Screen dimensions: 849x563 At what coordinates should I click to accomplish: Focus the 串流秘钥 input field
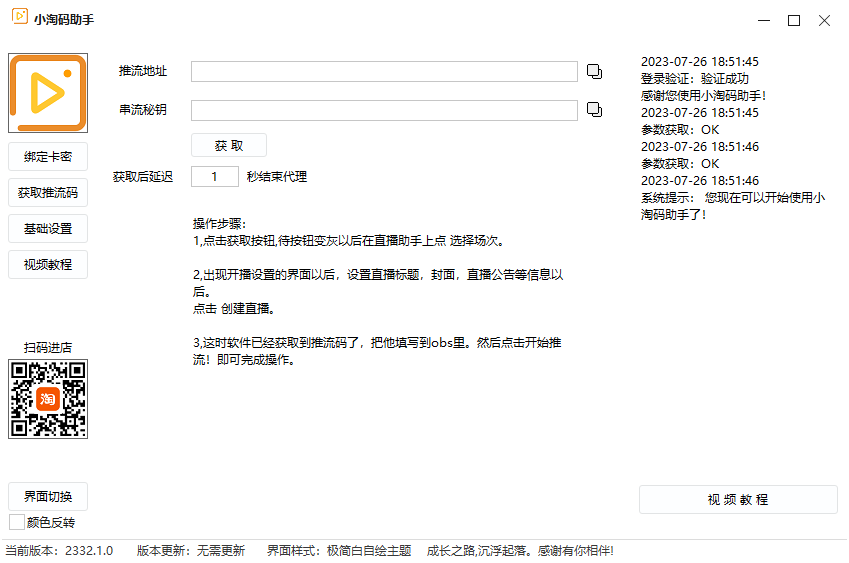[x=384, y=110]
